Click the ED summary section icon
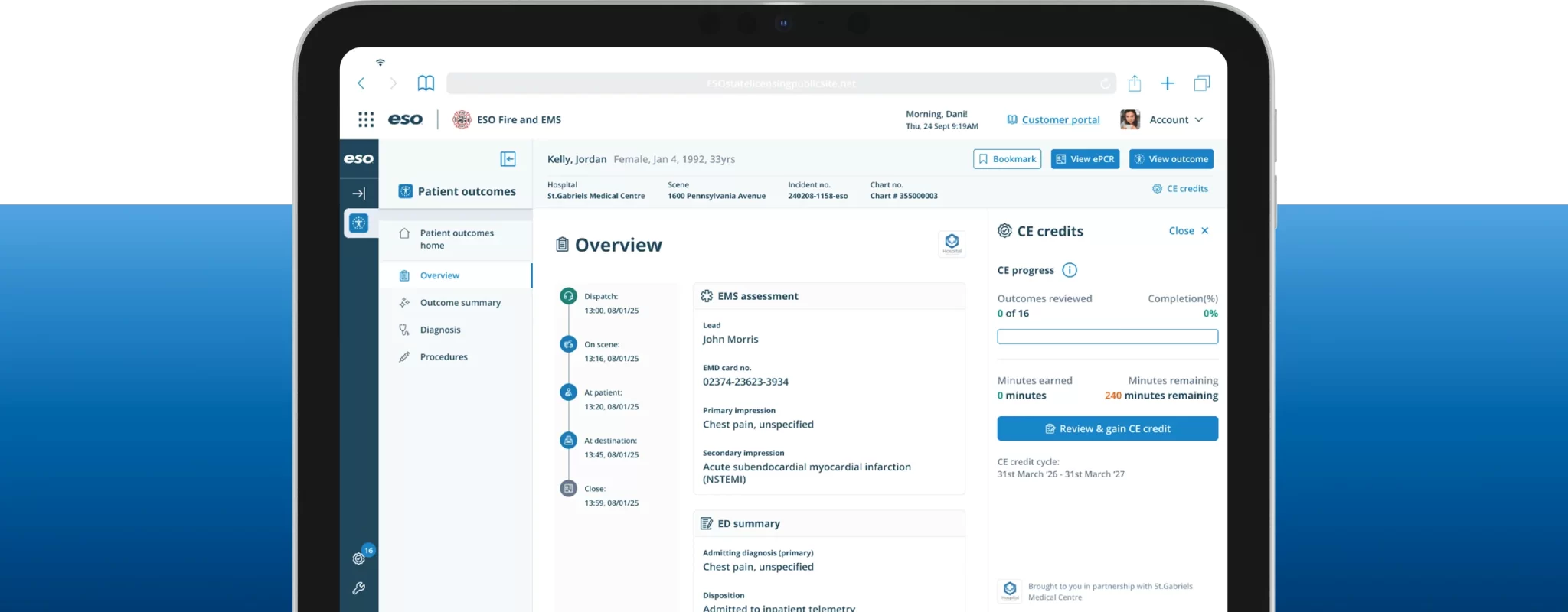 click(707, 524)
